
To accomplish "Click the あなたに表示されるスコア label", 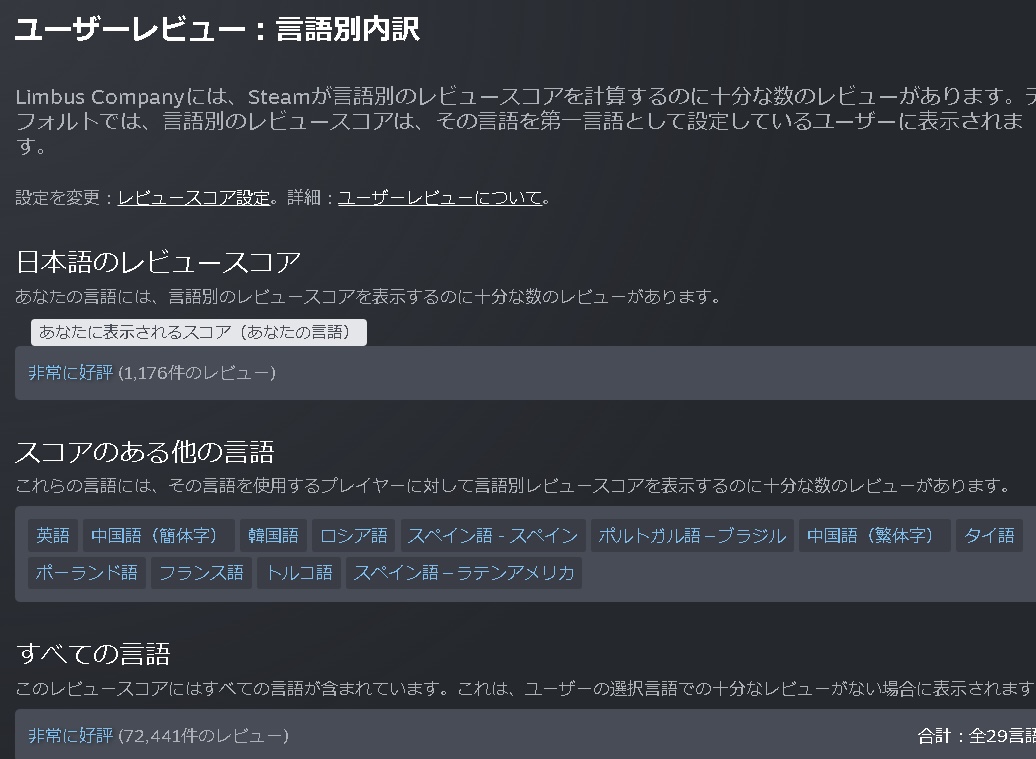I will tap(198, 332).
